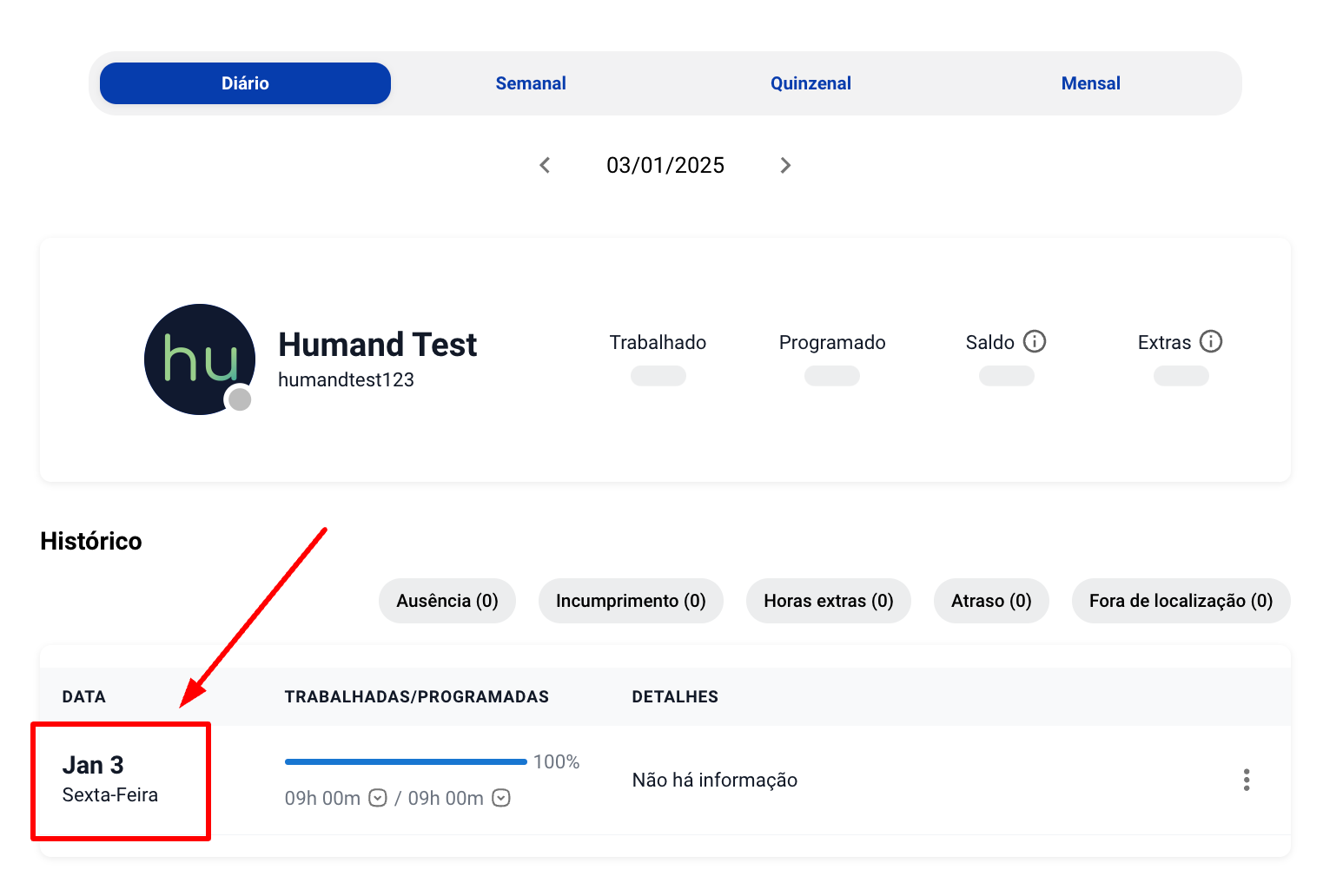Click the TRABALHADAS/PROGRAMADAS column header

point(417,696)
